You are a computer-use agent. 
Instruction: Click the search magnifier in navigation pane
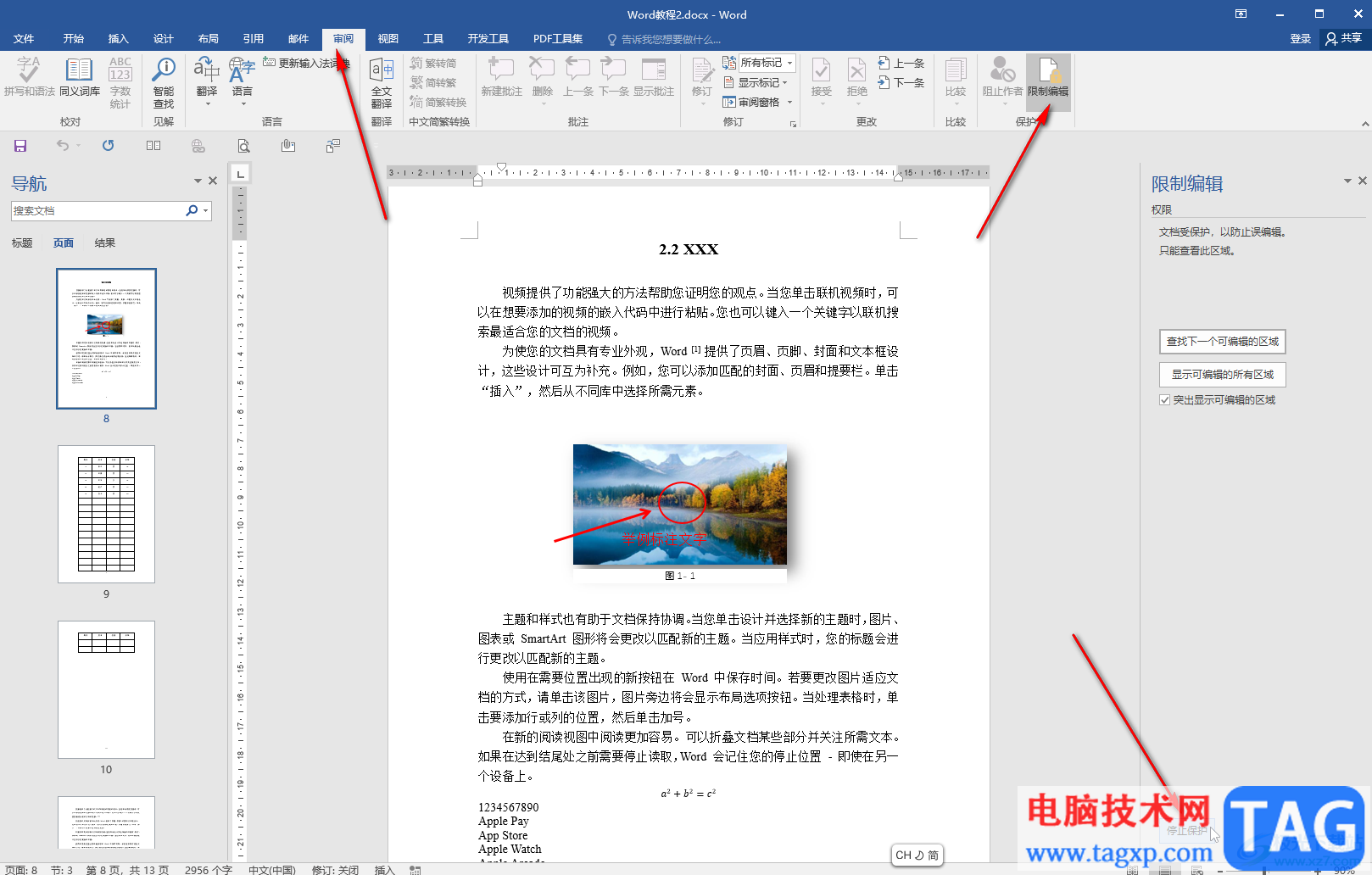click(192, 210)
